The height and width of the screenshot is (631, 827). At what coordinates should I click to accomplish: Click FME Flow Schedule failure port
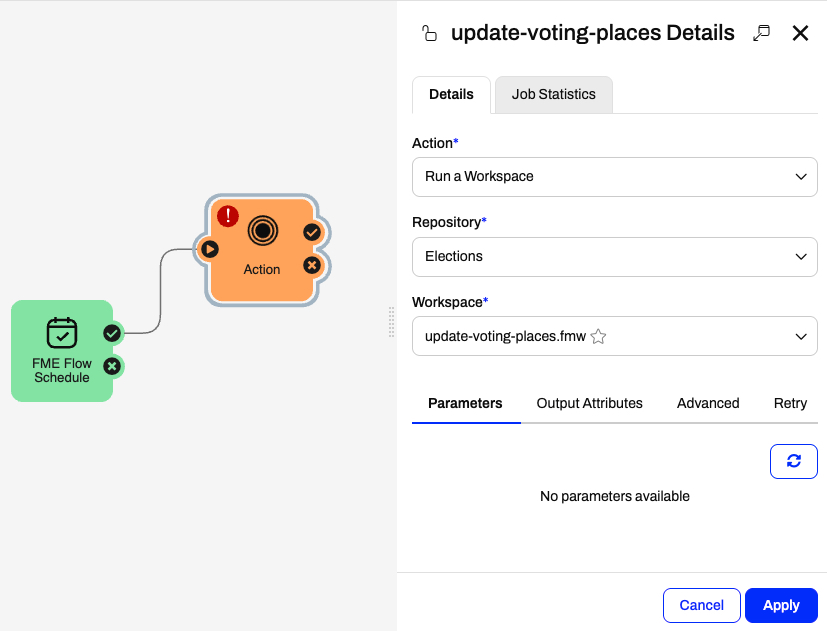[112, 366]
